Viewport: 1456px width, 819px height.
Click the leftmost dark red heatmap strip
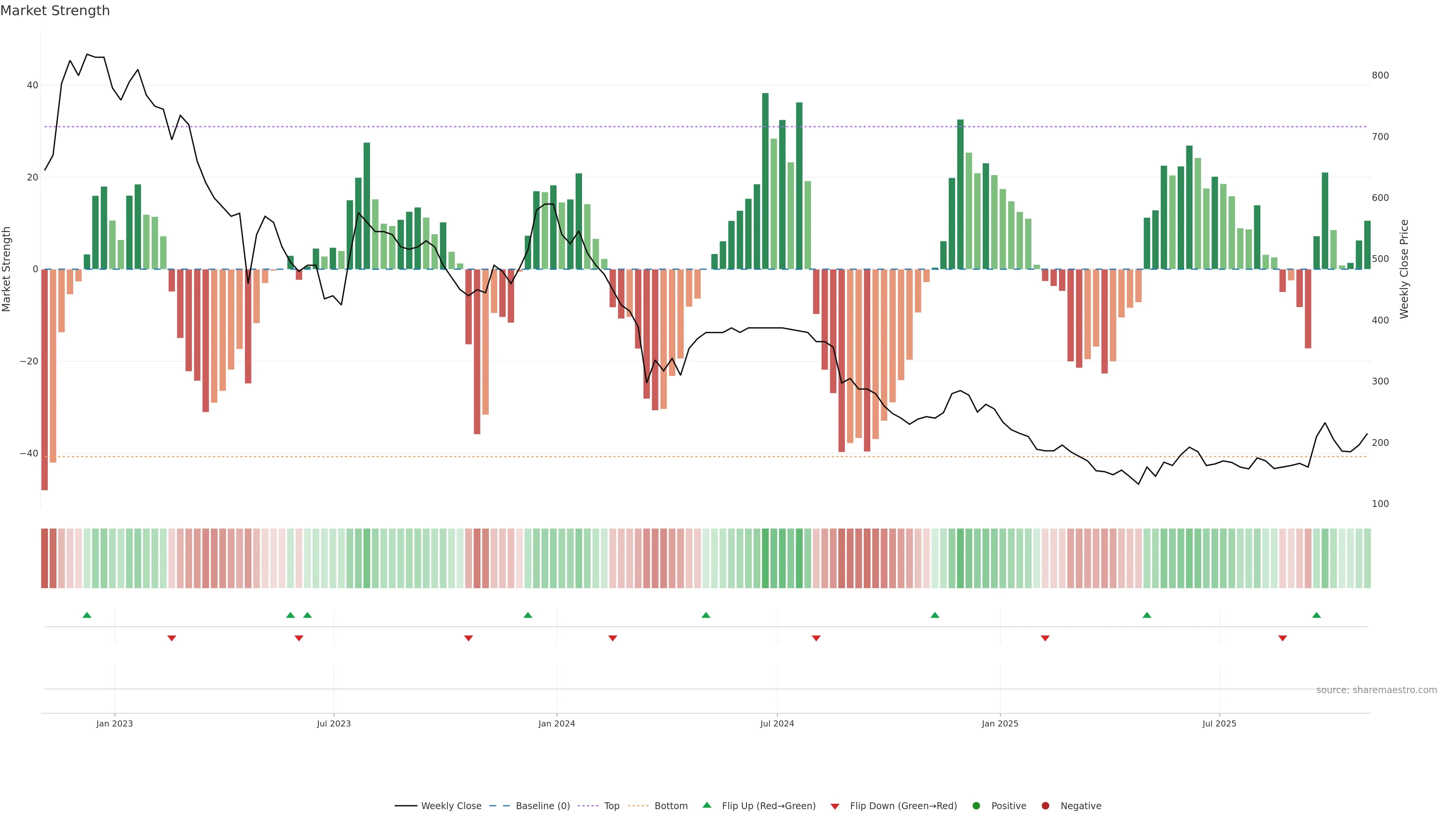pos(44,559)
